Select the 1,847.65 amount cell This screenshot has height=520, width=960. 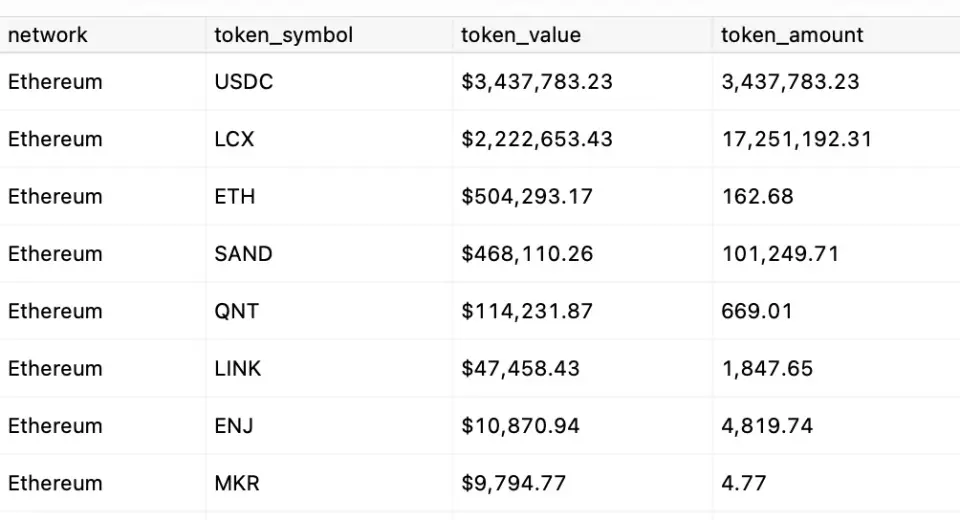coord(767,368)
